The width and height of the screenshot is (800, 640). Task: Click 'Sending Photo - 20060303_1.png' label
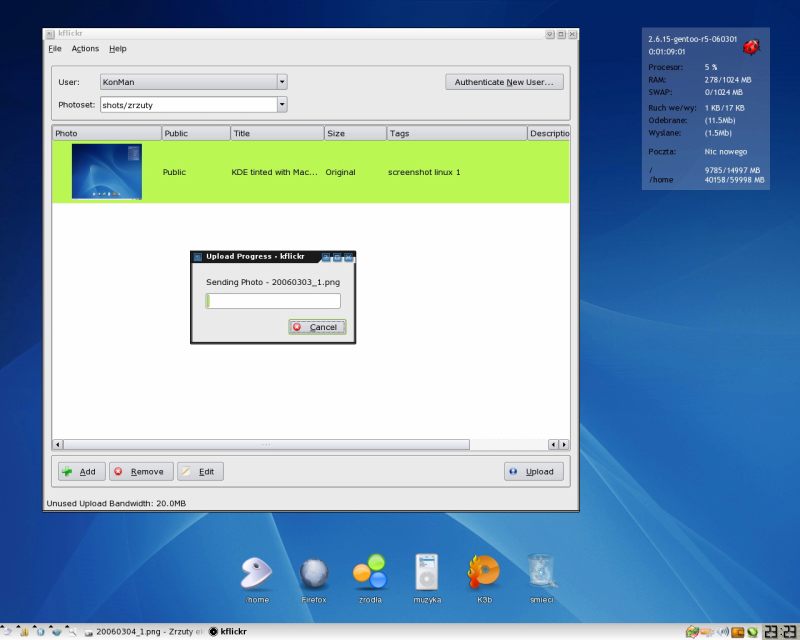tap(273, 282)
